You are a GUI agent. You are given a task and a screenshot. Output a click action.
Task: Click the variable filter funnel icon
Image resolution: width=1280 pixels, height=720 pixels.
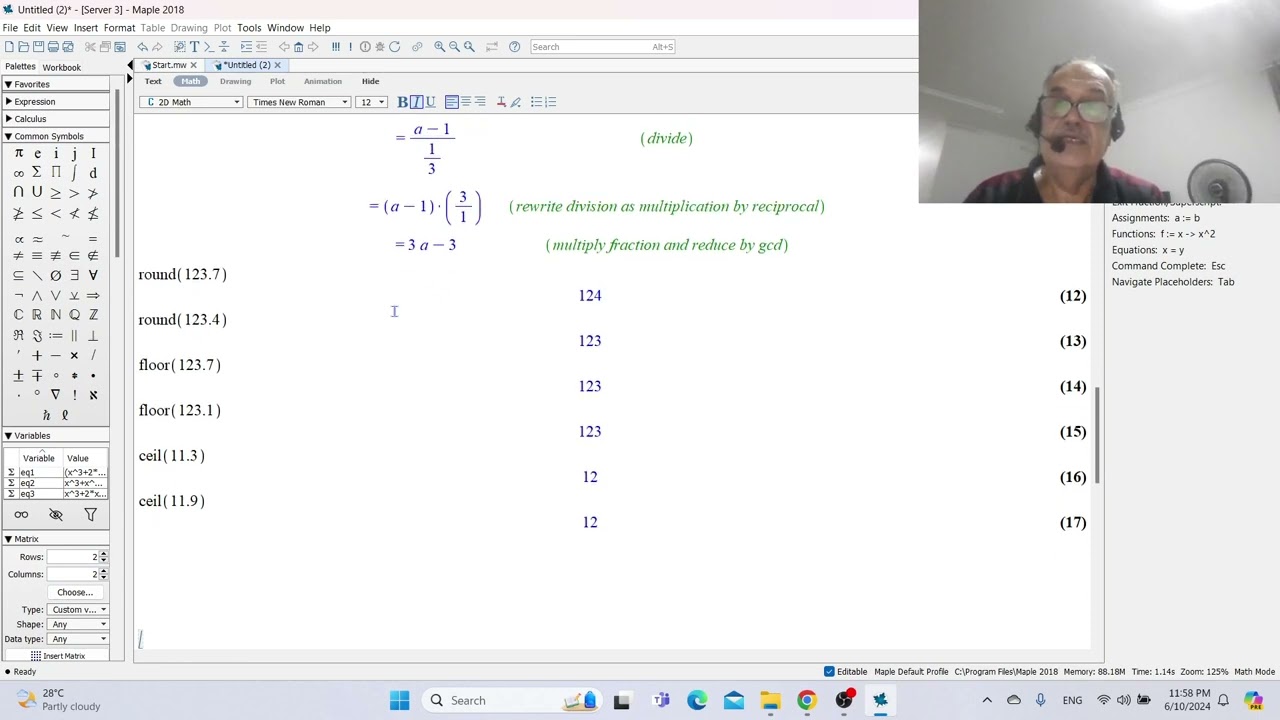click(x=90, y=514)
